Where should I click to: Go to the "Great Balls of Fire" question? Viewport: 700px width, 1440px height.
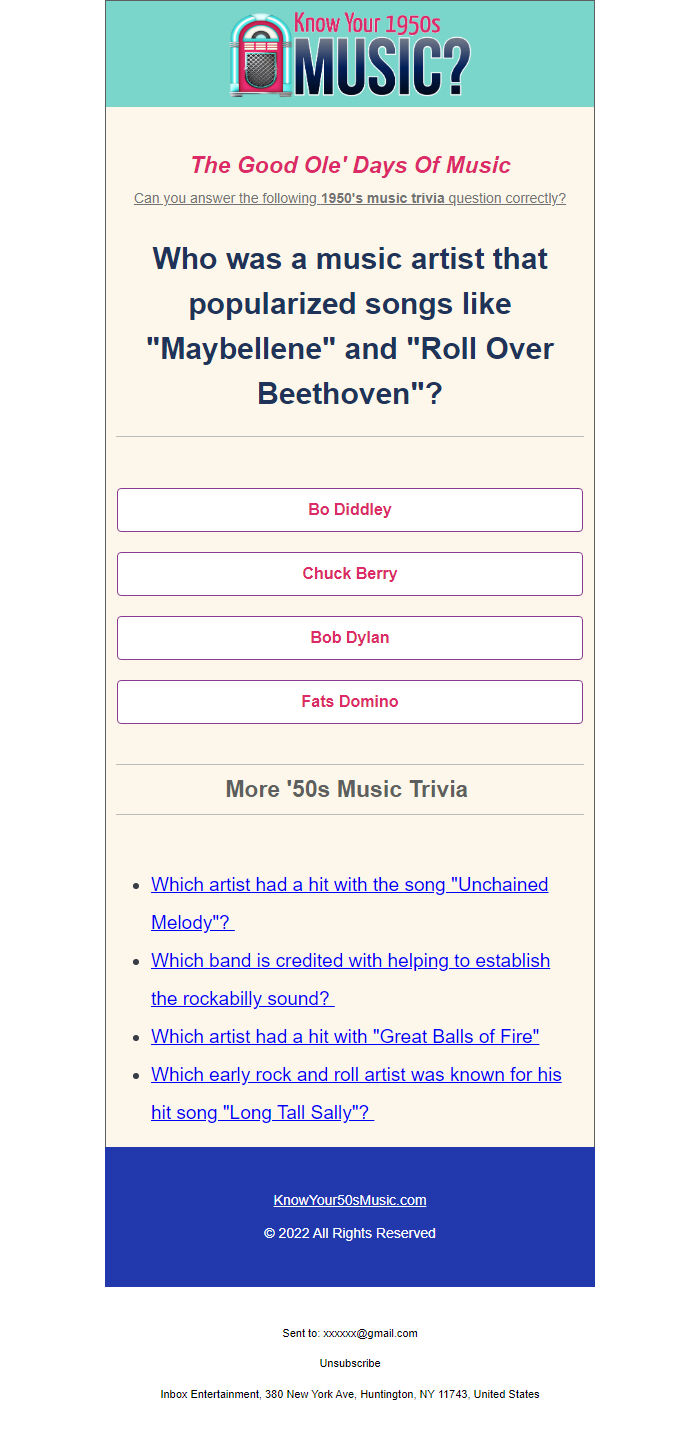pyautogui.click(x=345, y=1037)
